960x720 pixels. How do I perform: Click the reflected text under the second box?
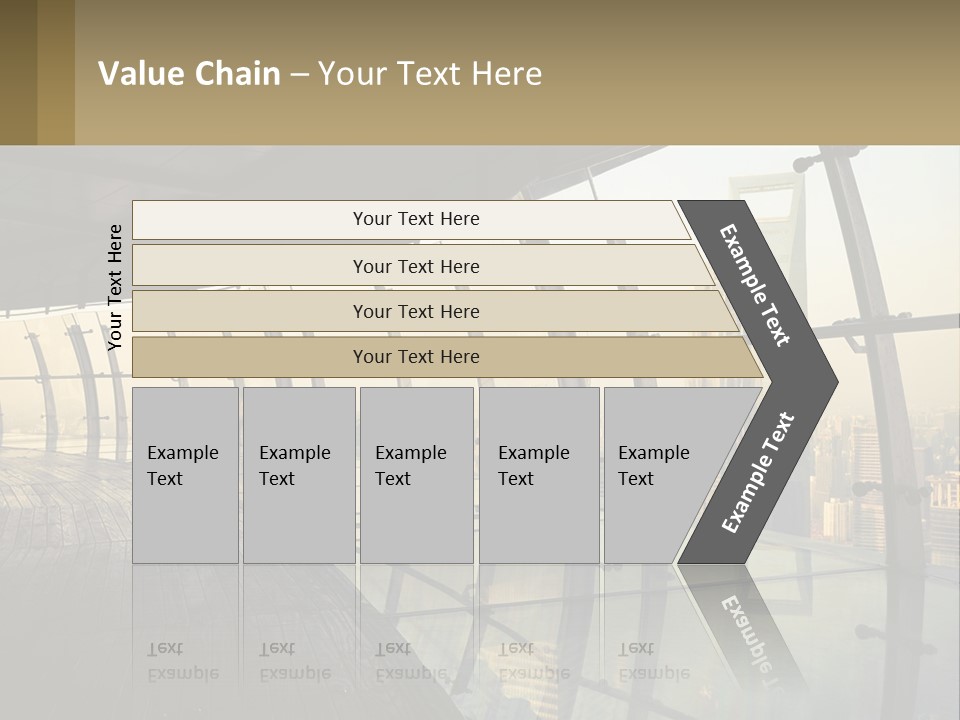pos(294,661)
